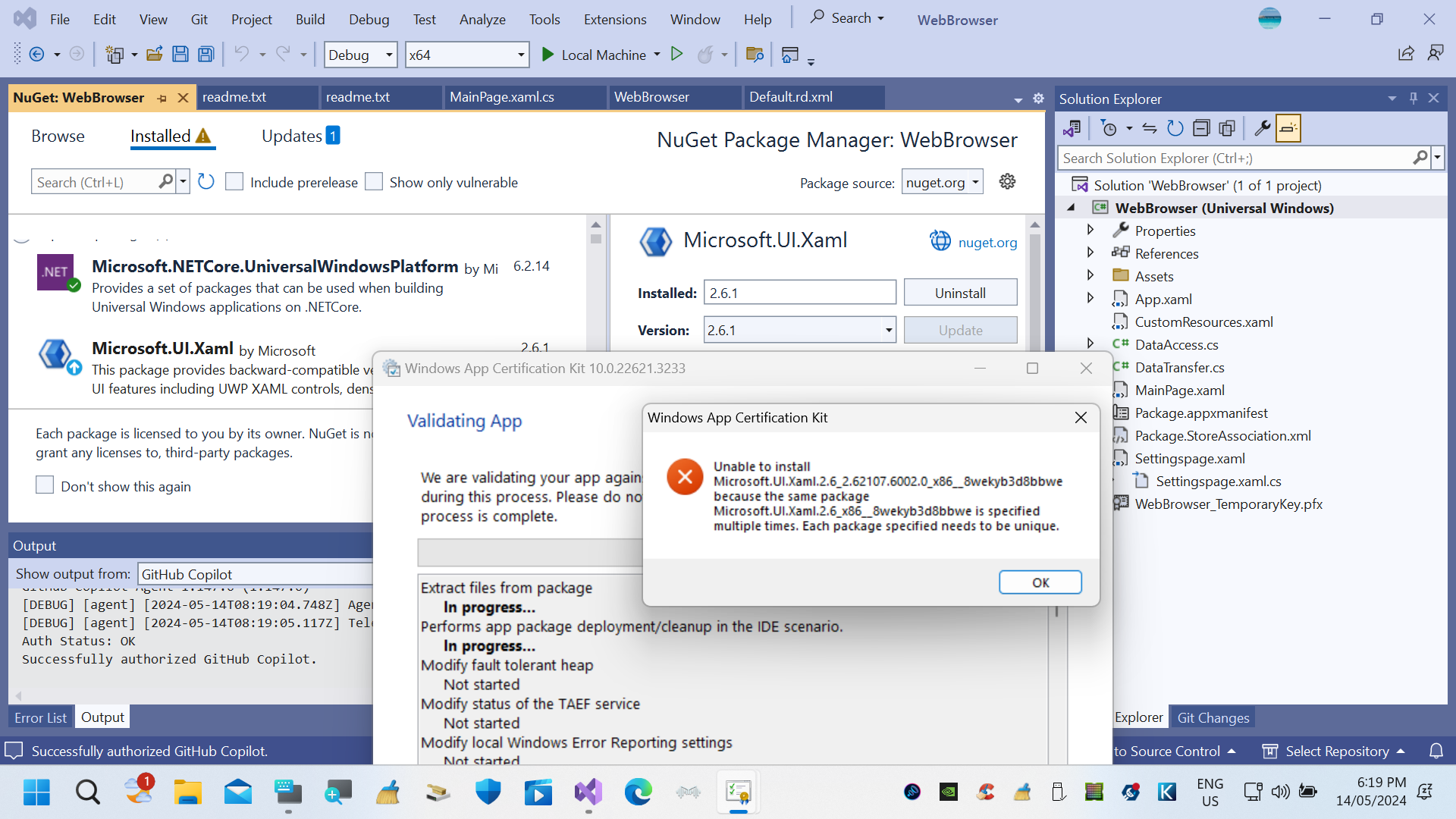Open the Version dropdown for Microsoft.UI.Xaml
The height and width of the screenshot is (819, 1456).
pos(888,330)
